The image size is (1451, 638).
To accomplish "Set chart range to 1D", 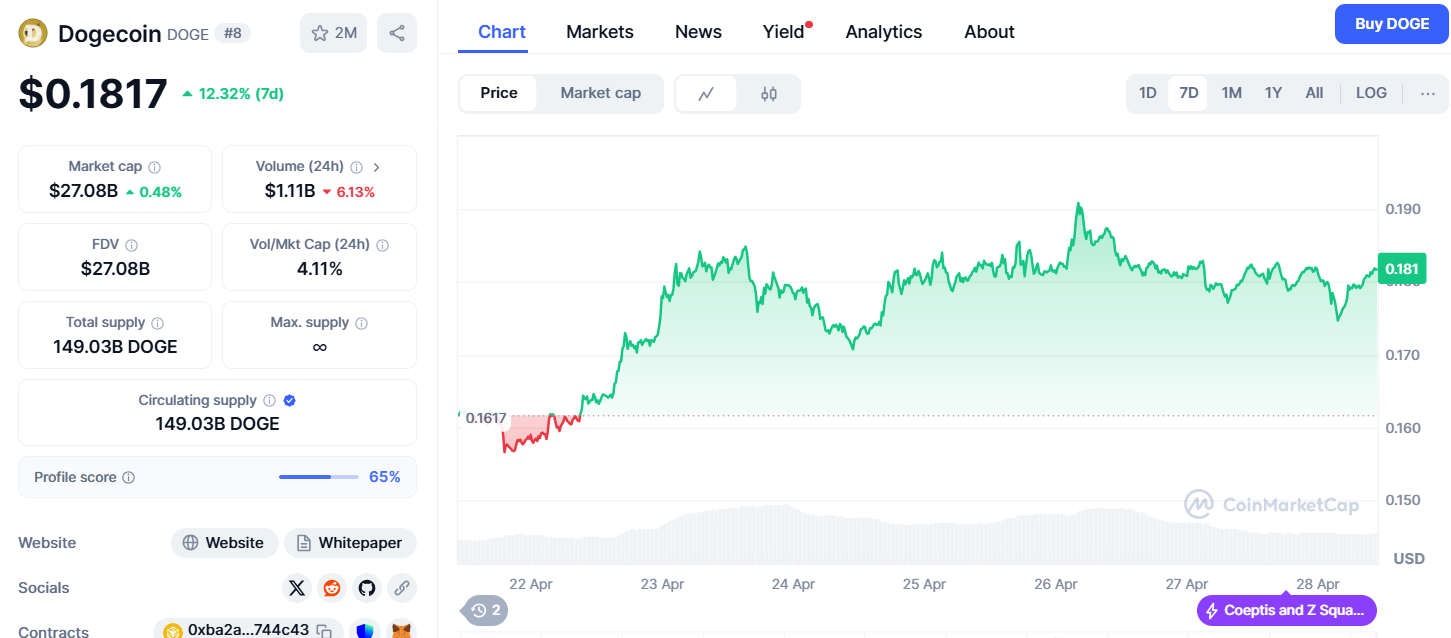I will click(x=1148, y=93).
